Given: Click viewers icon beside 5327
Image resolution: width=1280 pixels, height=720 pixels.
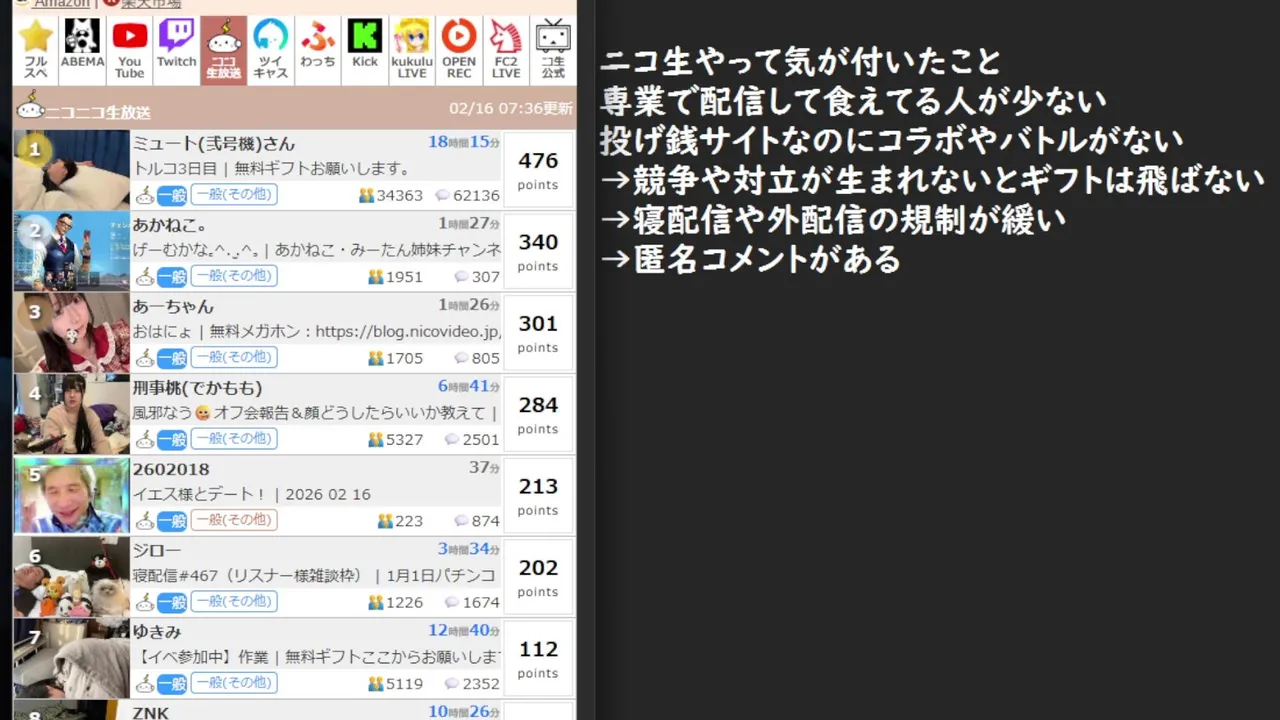Looking at the screenshot, I should point(376,439).
